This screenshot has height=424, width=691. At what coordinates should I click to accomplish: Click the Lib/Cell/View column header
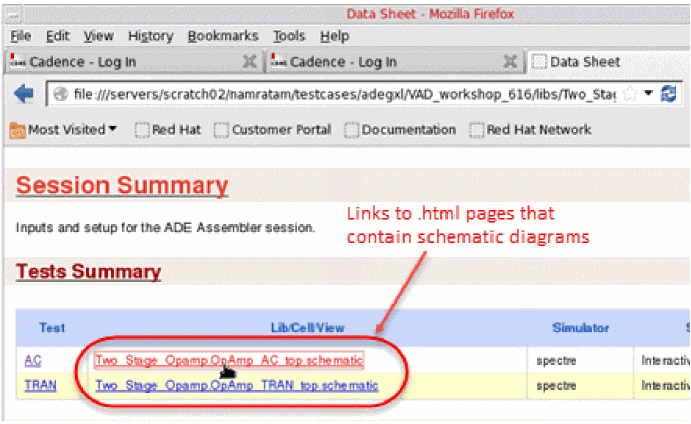pos(307,327)
